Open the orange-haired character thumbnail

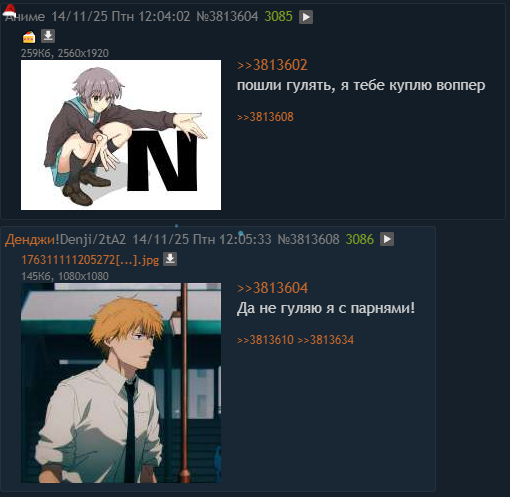[x=121, y=383]
